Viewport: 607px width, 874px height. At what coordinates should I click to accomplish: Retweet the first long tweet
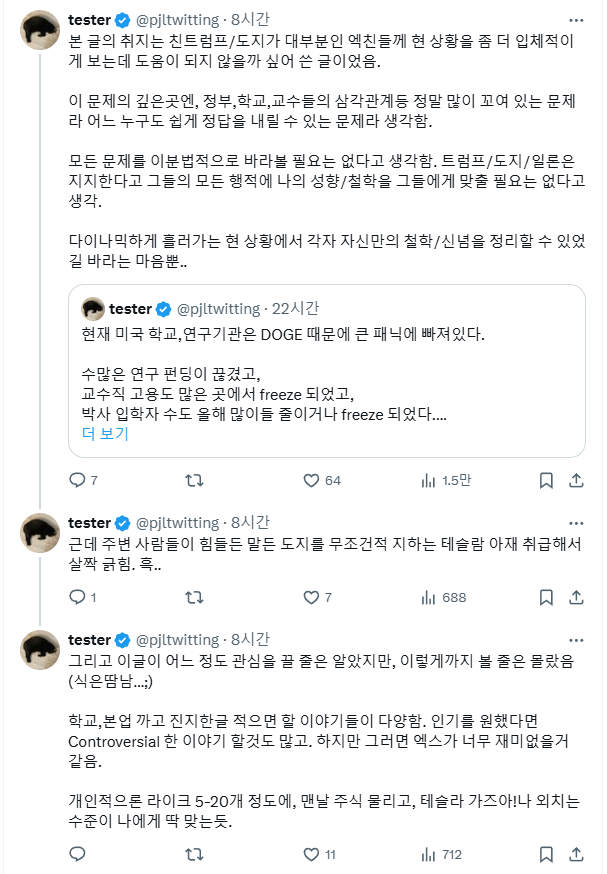point(194,480)
